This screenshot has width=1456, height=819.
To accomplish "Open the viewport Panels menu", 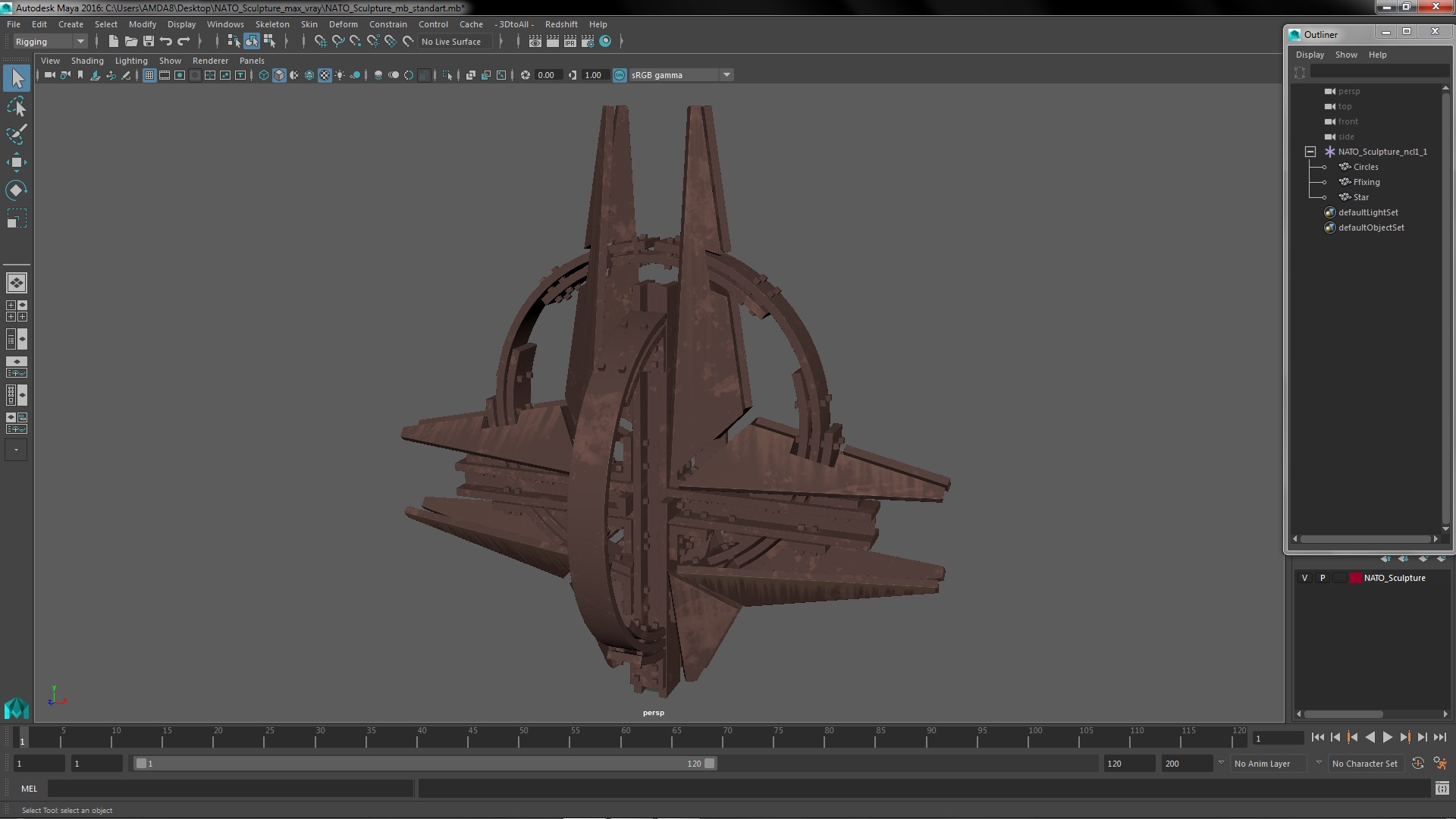I will 252,61.
